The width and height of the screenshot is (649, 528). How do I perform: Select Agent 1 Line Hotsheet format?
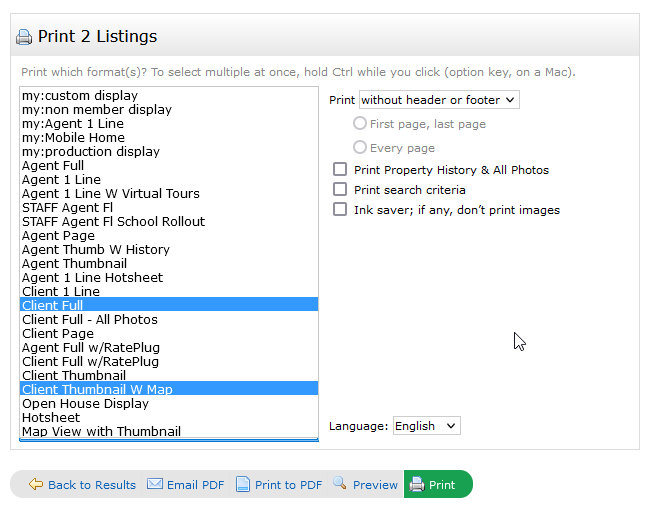click(x=169, y=277)
